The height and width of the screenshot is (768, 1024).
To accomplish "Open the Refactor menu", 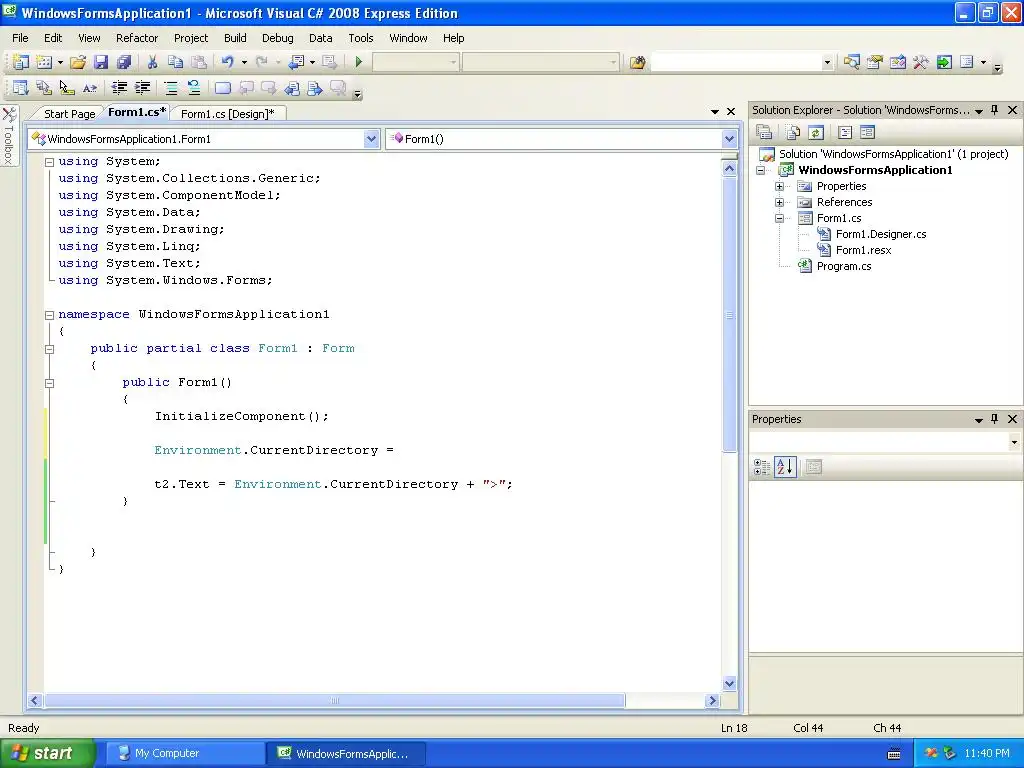I will (136, 38).
